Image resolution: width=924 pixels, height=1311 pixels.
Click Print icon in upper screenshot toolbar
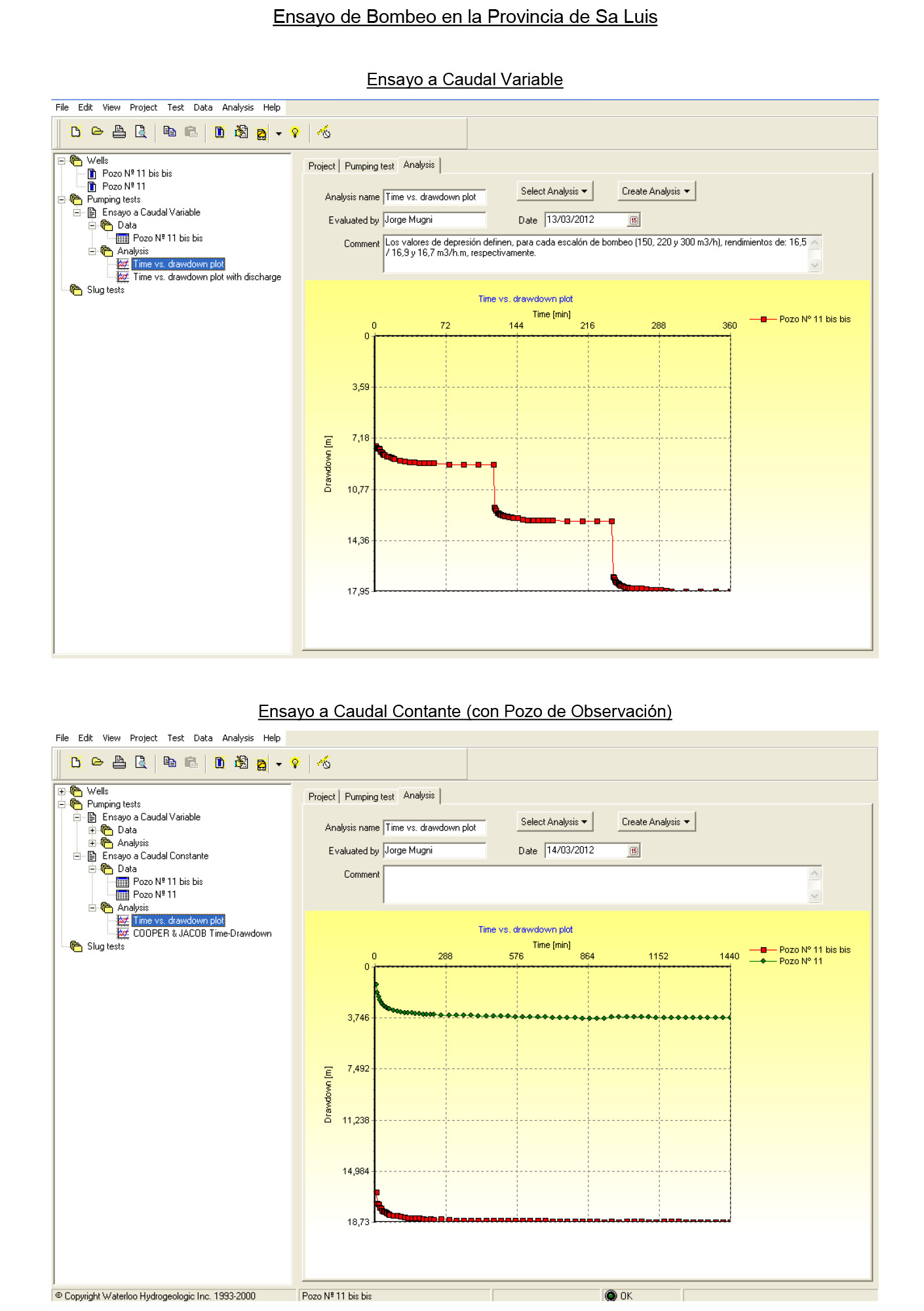point(119,132)
